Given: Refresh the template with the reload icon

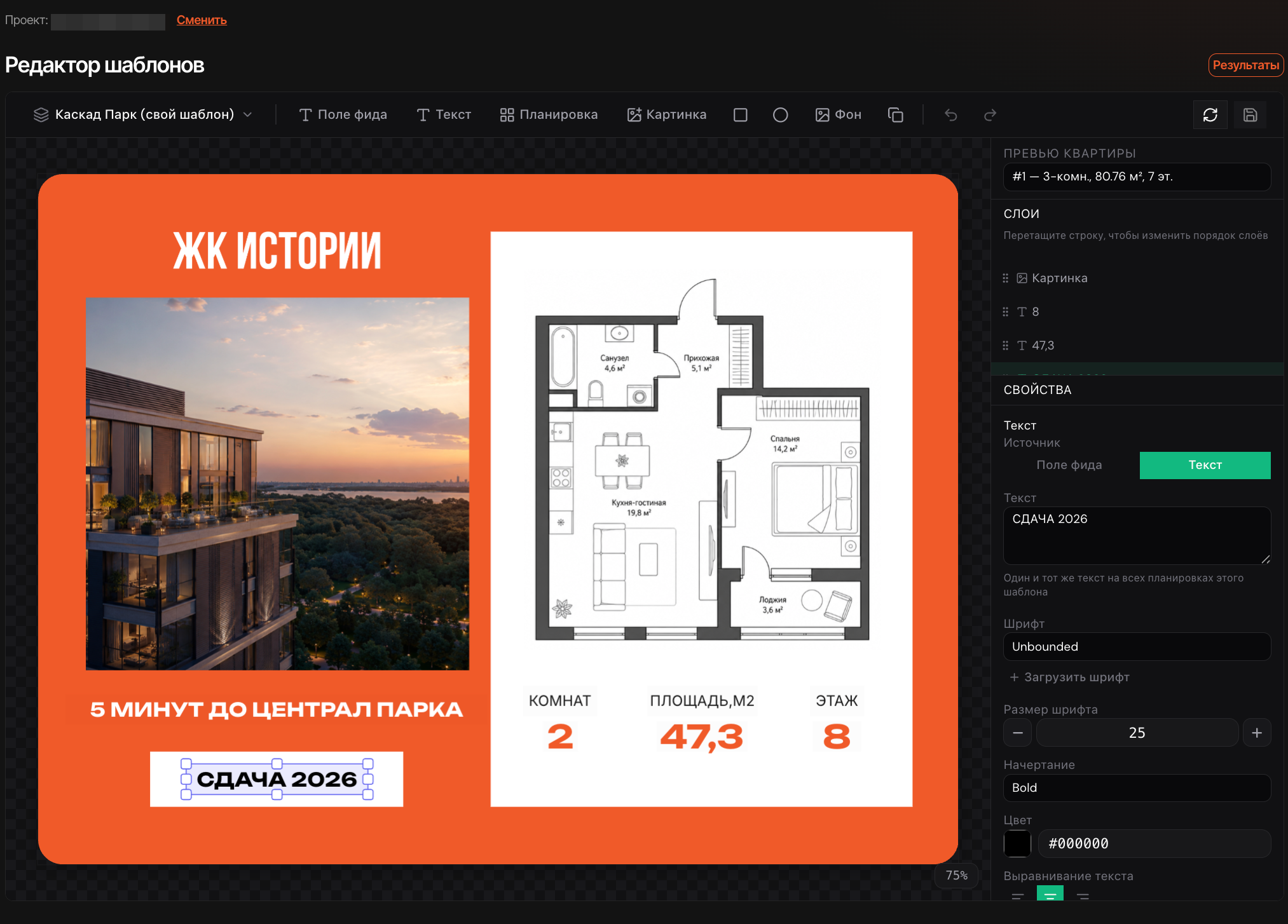Looking at the screenshot, I should (x=1210, y=115).
